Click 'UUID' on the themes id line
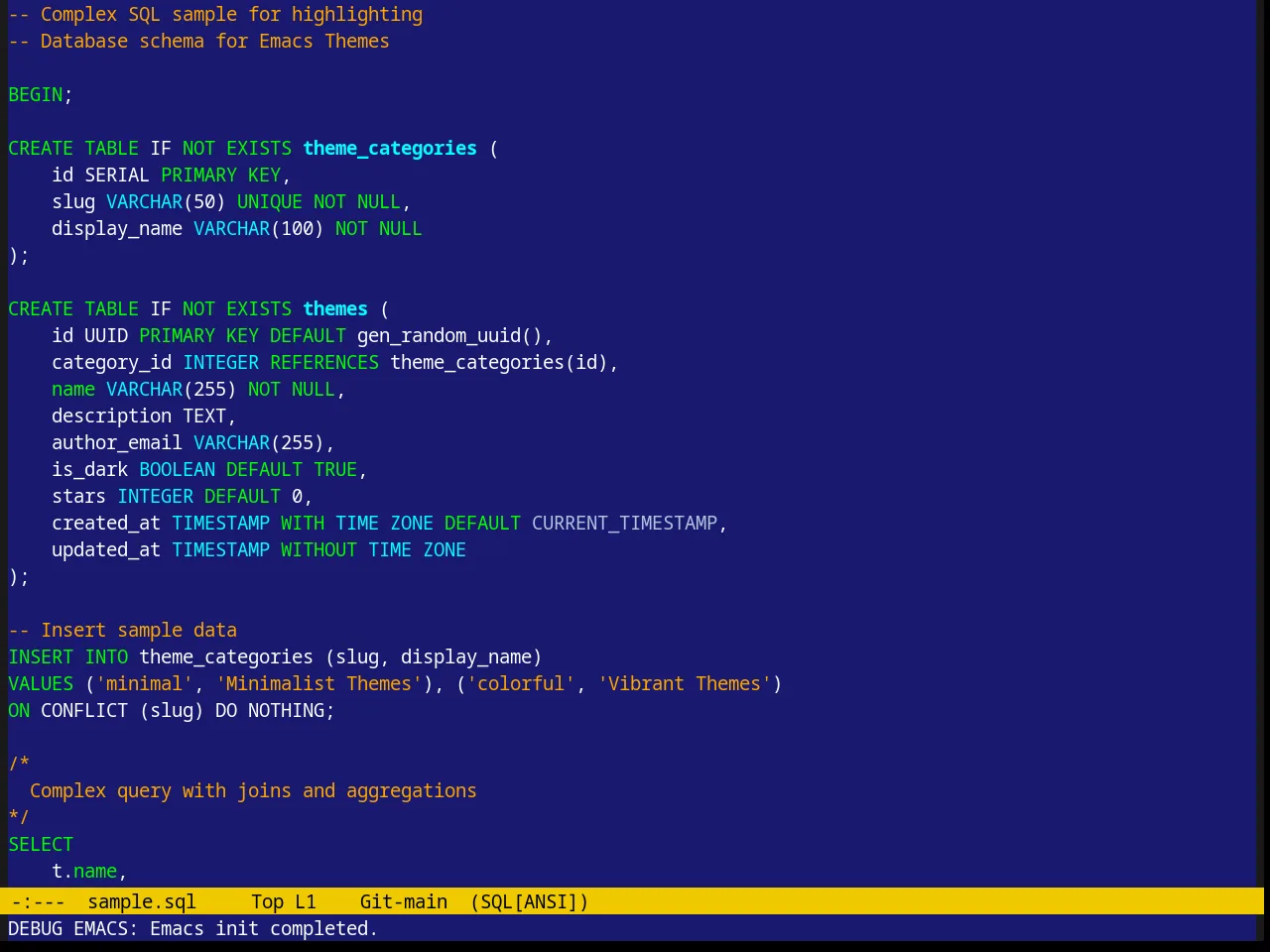Image resolution: width=1270 pixels, height=952 pixels. click(x=106, y=335)
